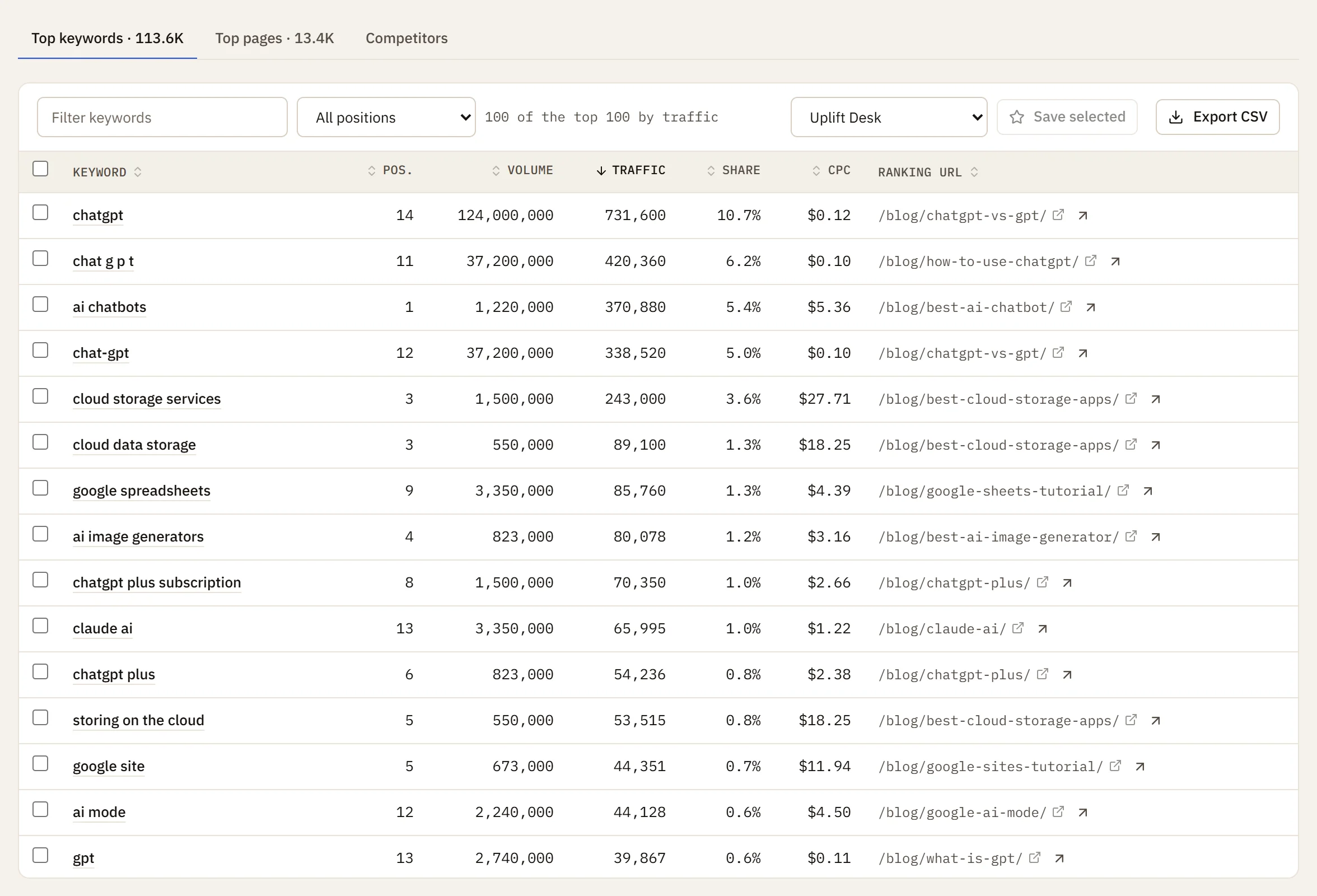Select checkbox for ai chatbots row
The width and height of the screenshot is (1317, 896).
coord(40,304)
